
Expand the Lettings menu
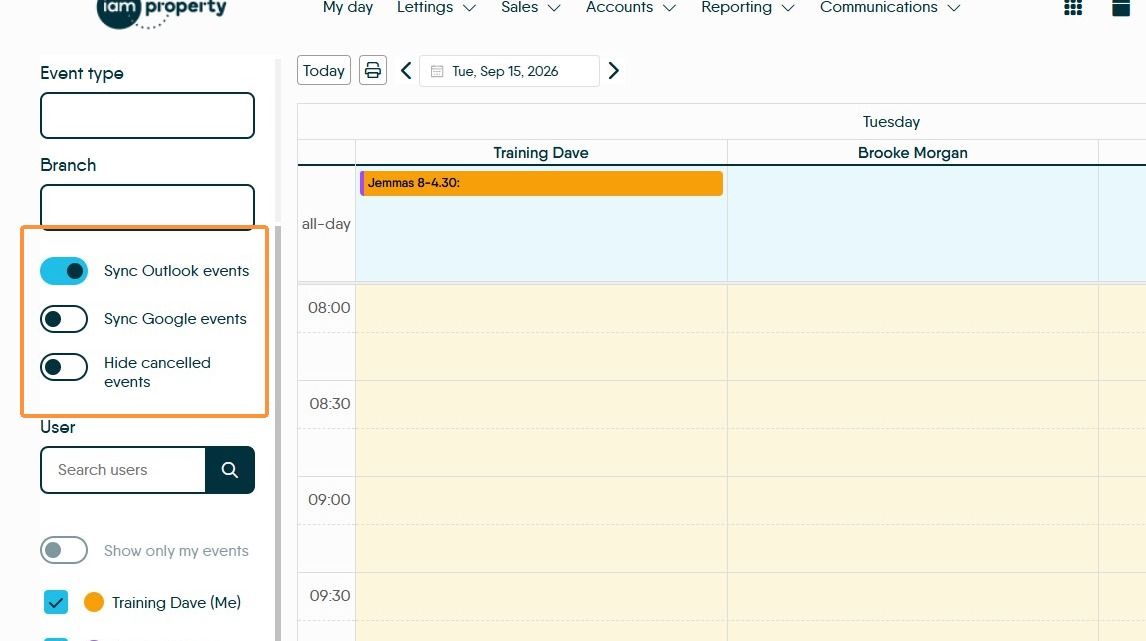(436, 8)
